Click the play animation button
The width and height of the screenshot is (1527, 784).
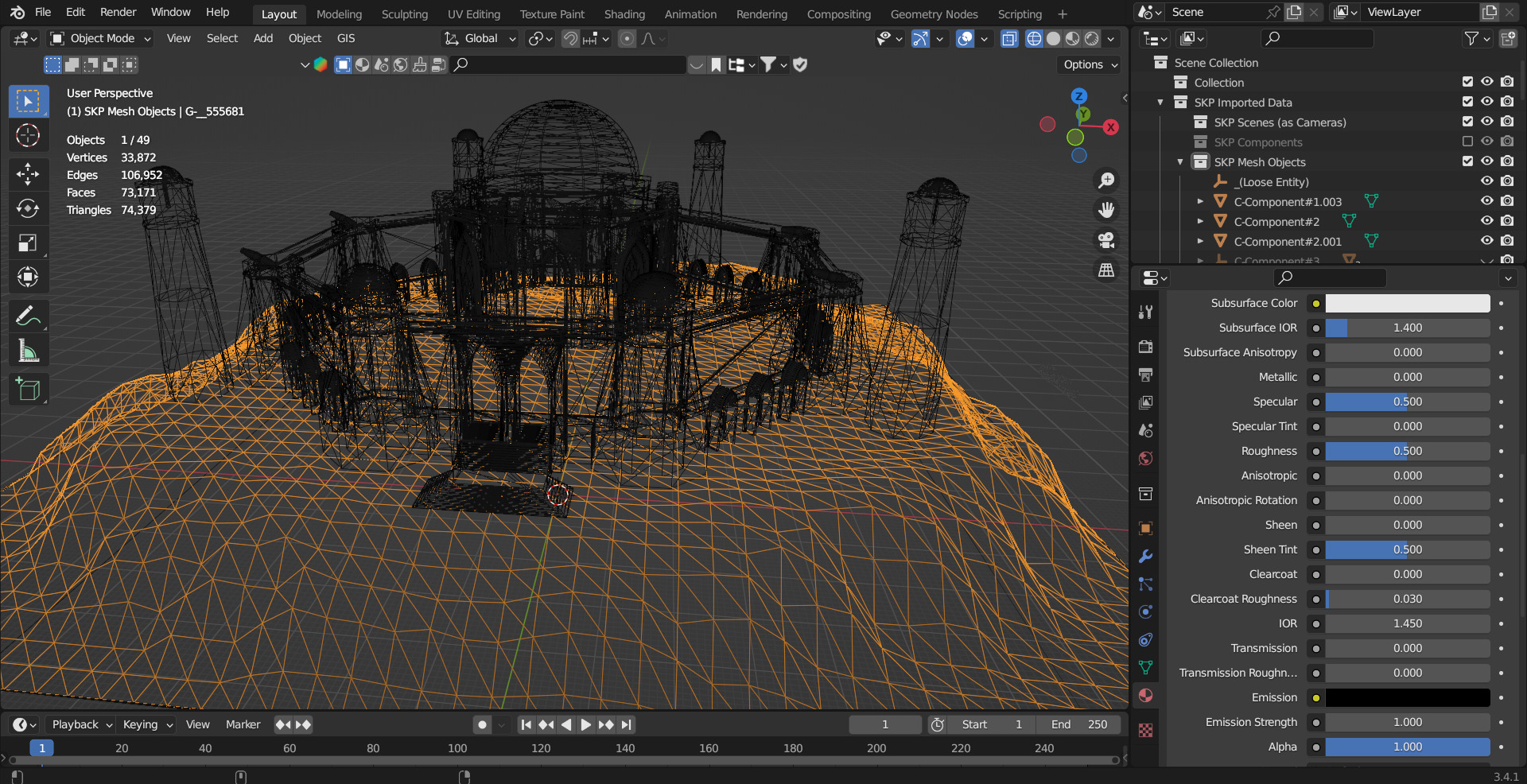(585, 724)
